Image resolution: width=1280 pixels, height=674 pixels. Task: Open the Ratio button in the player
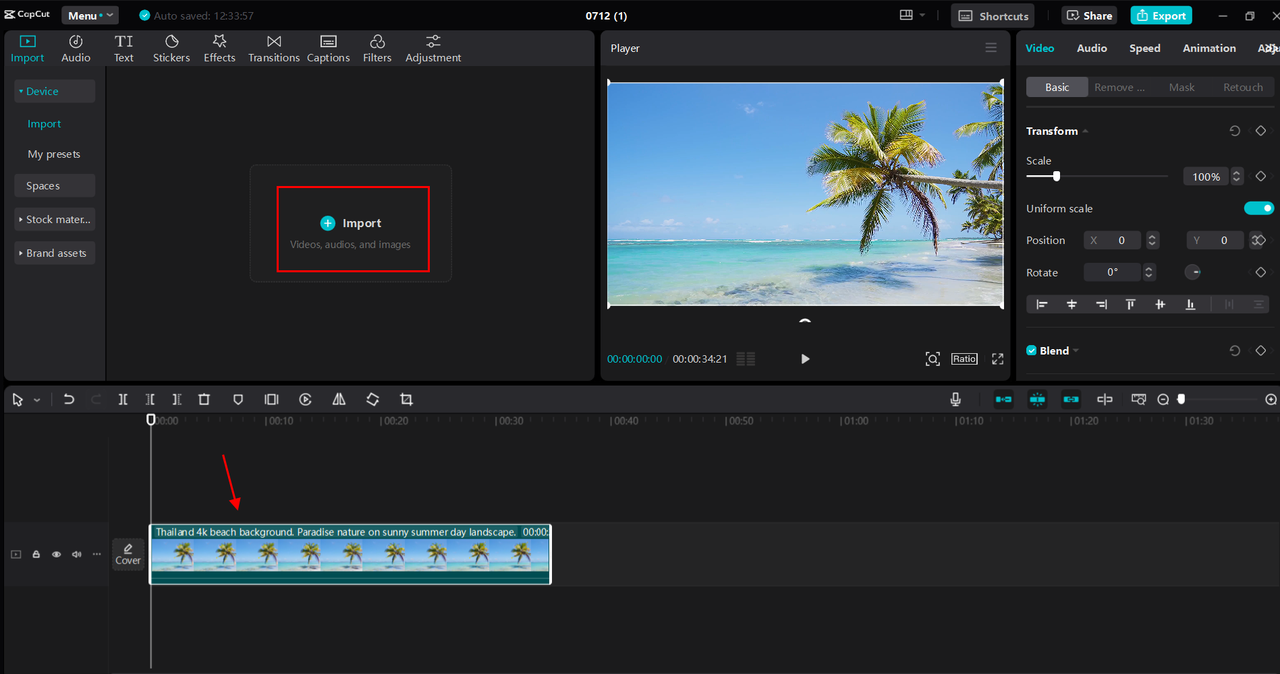click(964, 359)
